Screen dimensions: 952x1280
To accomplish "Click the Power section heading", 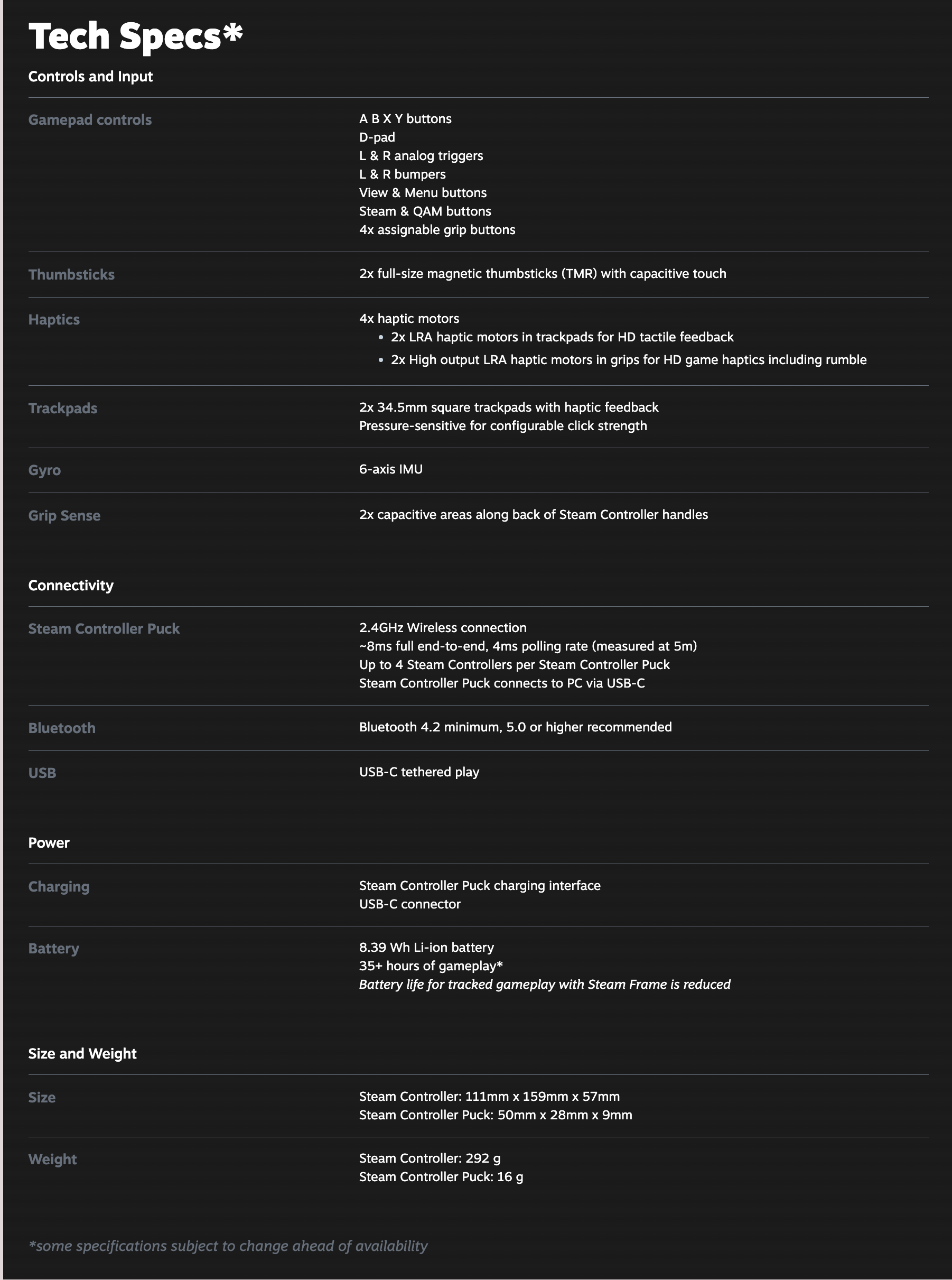I will click(x=49, y=842).
